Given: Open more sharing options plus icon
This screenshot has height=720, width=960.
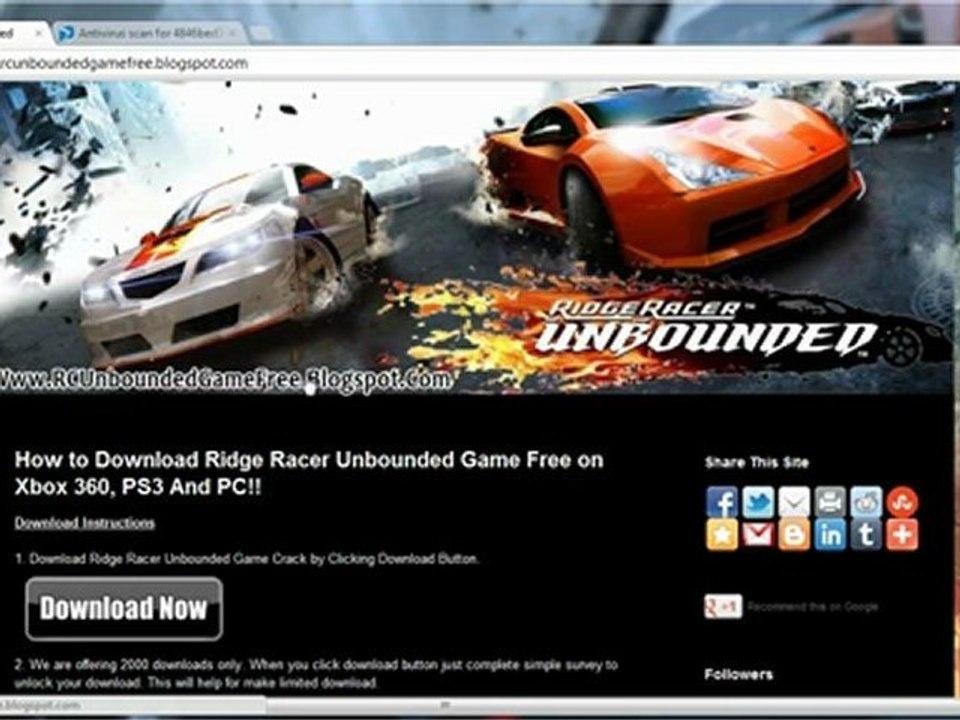Looking at the screenshot, I should 902,534.
